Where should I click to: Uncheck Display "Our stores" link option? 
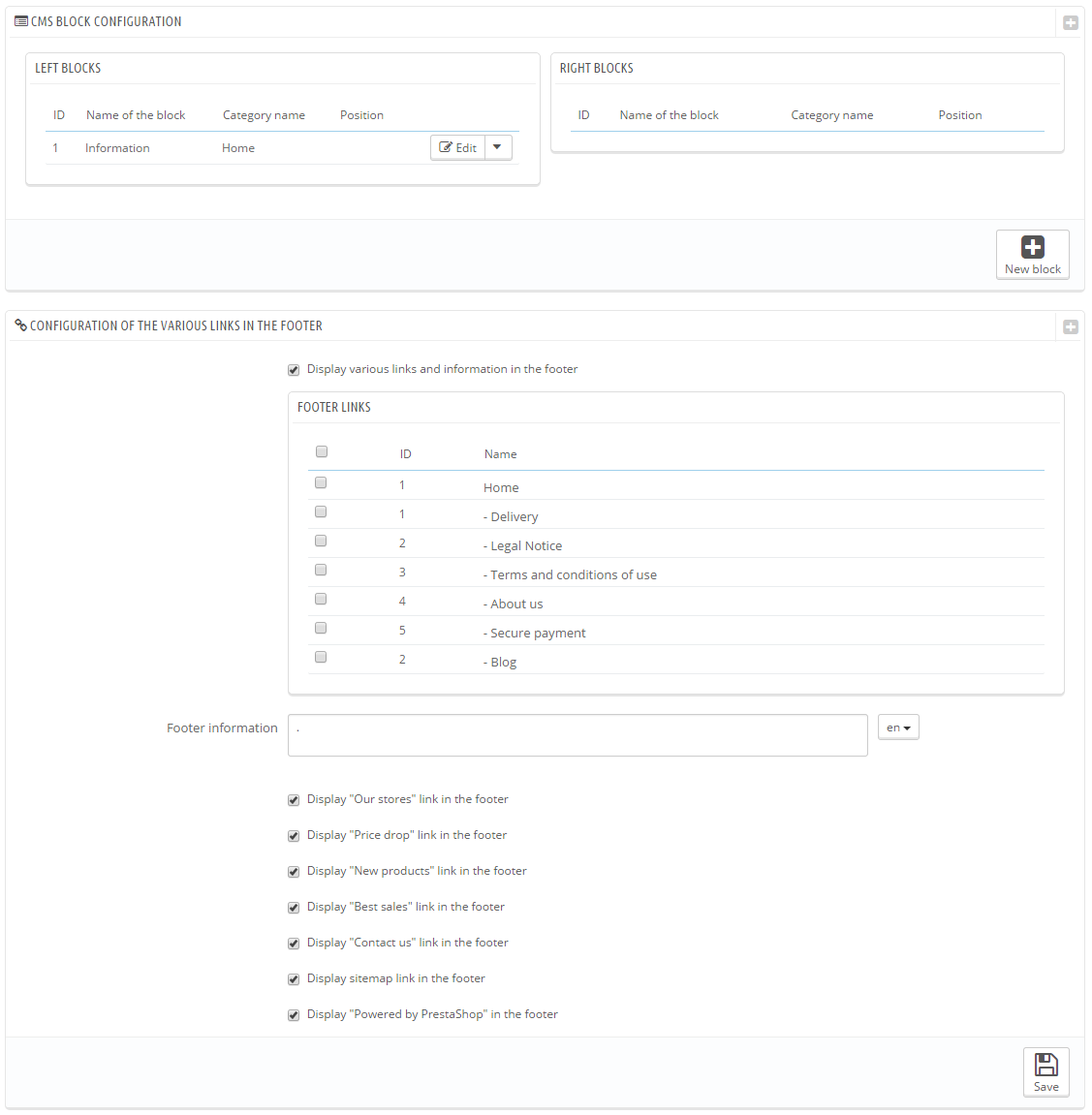pyautogui.click(x=294, y=800)
